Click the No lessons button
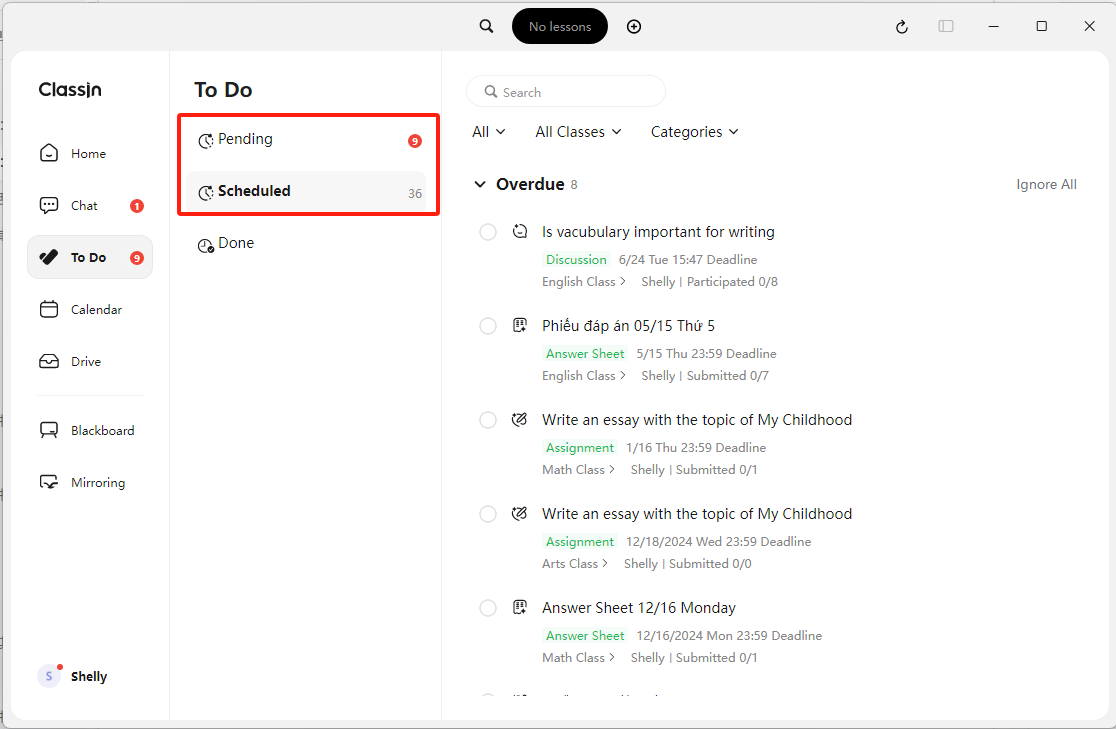The height and width of the screenshot is (729, 1116). 559,26
